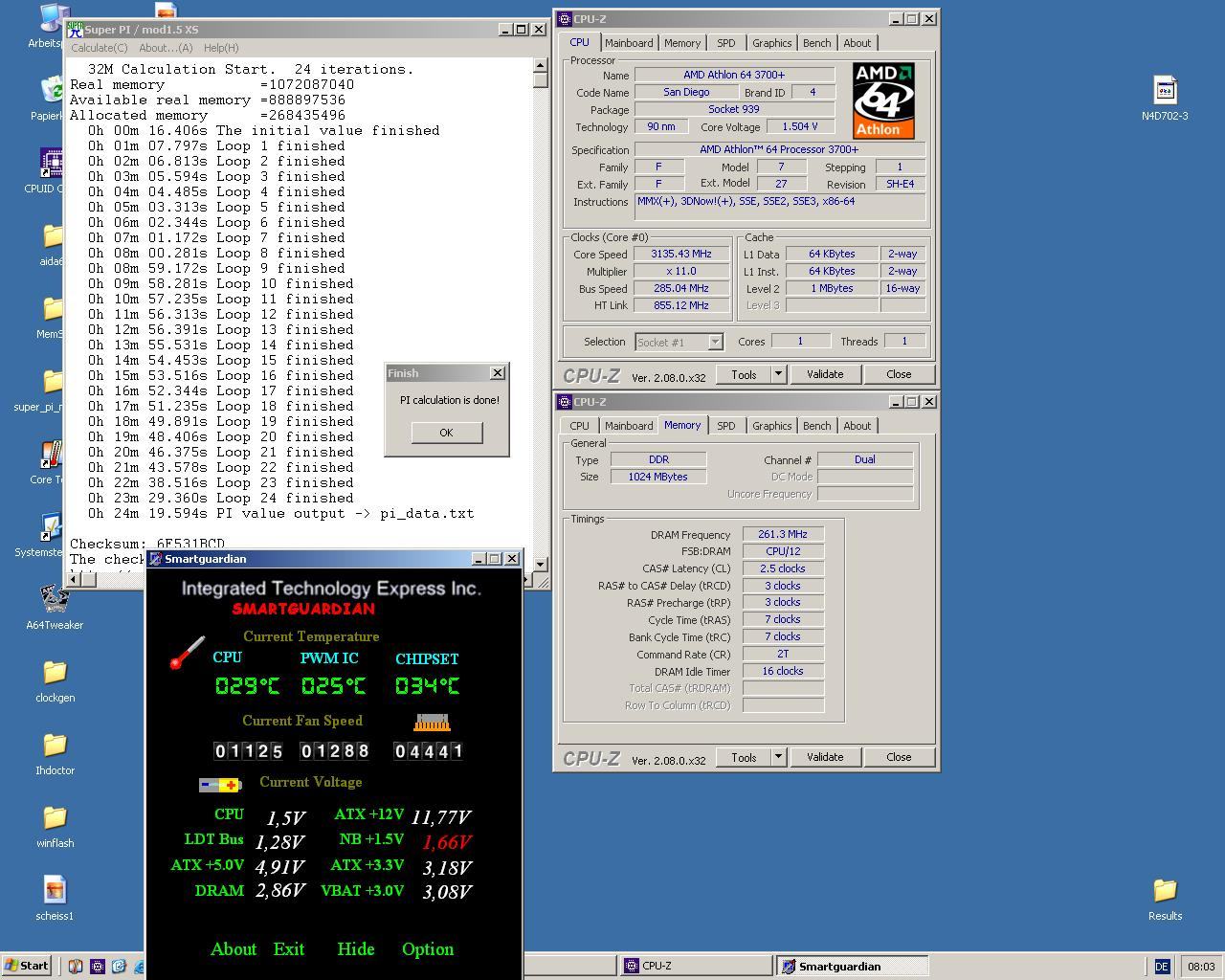The height and width of the screenshot is (980, 1225).
Task: Open the Results folder on the desktop
Action: 1165,890
